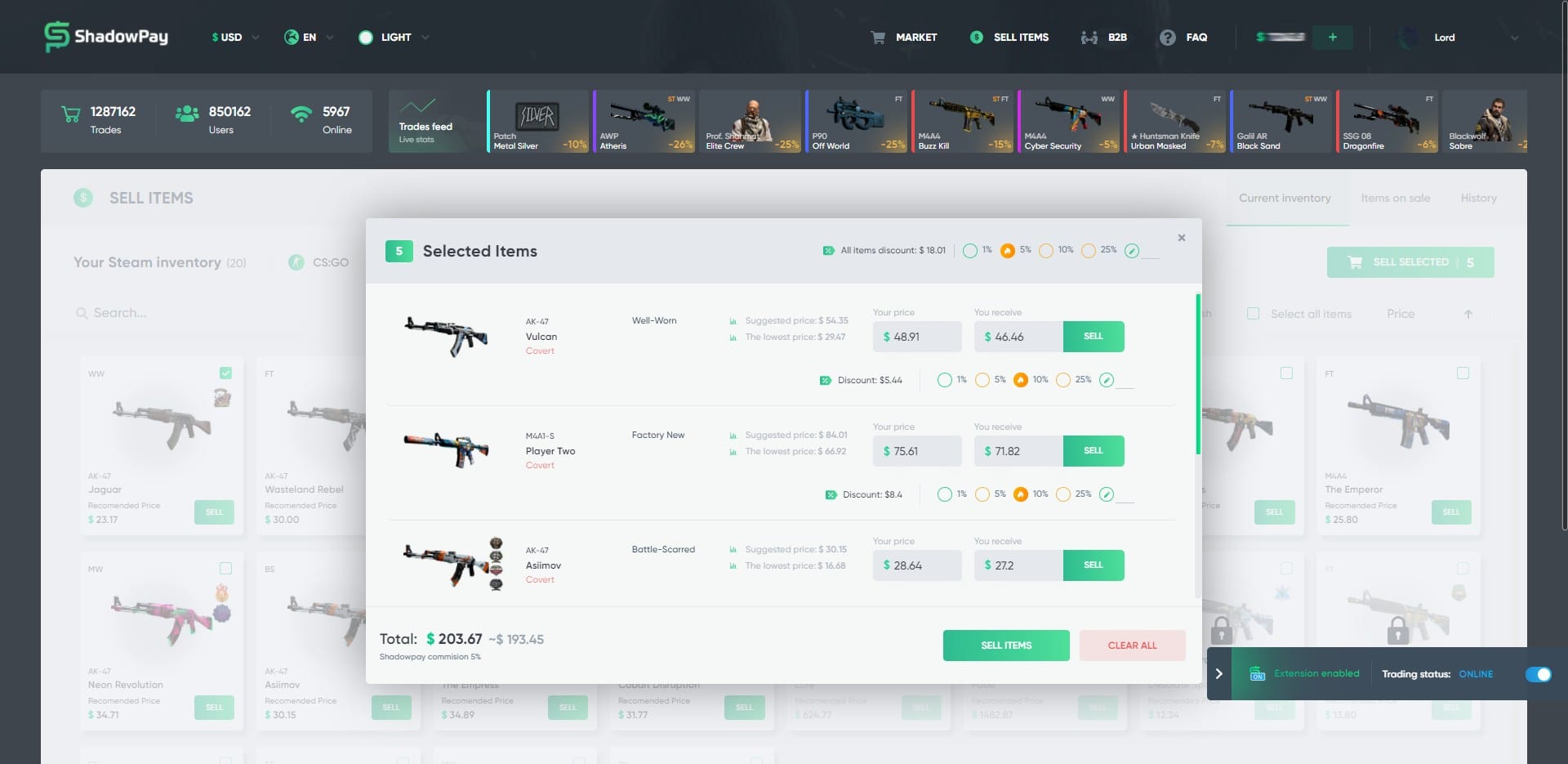This screenshot has width=1568, height=764.
Task: Open the USD currency dropdown
Action: coord(236,38)
